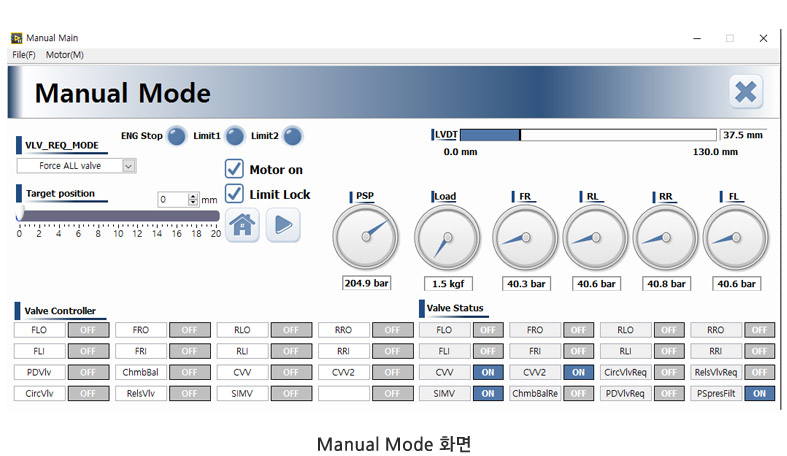
Task: Click the Valve Status section heading
Action: click(455, 308)
